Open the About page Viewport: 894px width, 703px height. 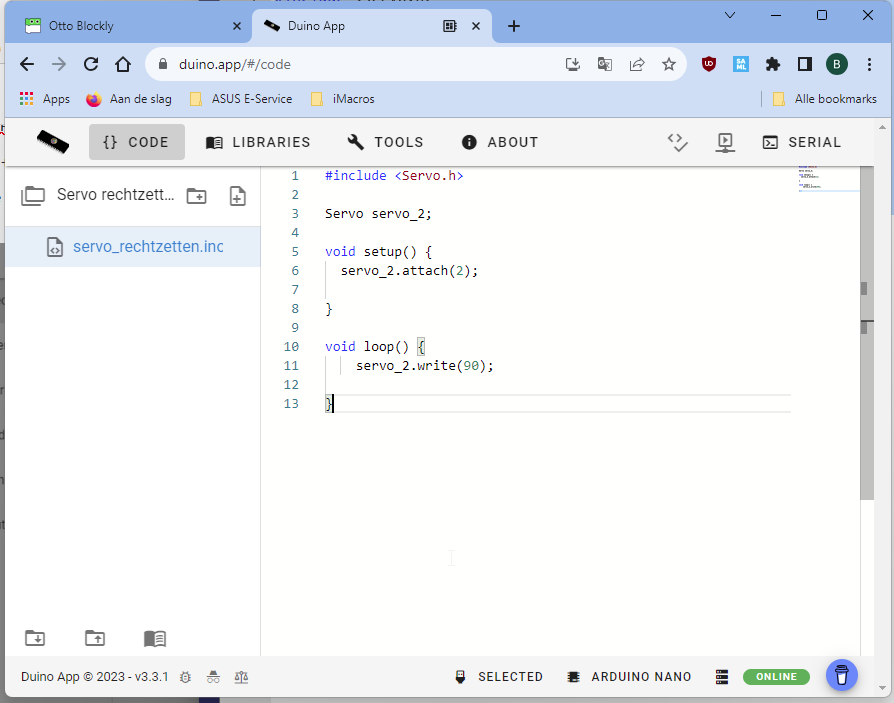tap(500, 143)
